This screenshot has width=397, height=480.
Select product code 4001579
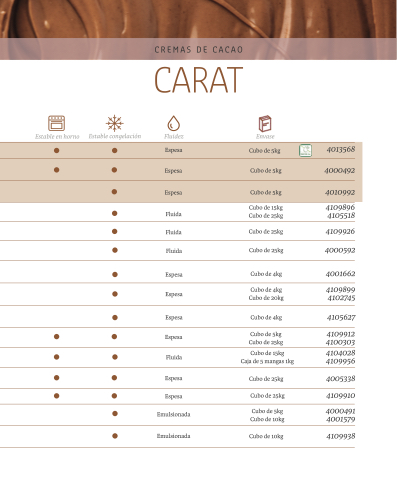click(341, 419)
